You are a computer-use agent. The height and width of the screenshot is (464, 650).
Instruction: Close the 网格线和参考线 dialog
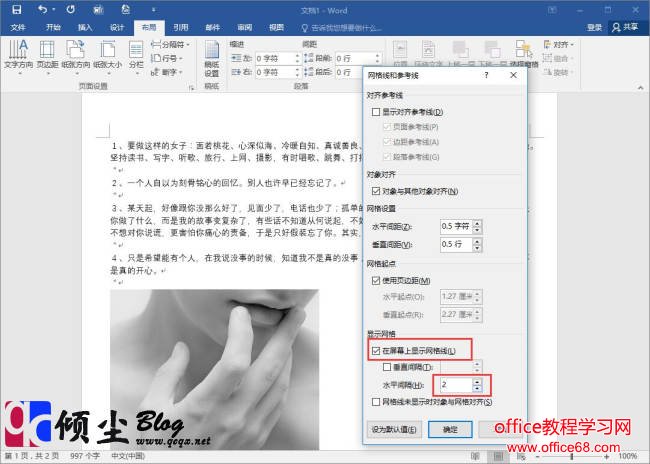[x=513, y=75]
